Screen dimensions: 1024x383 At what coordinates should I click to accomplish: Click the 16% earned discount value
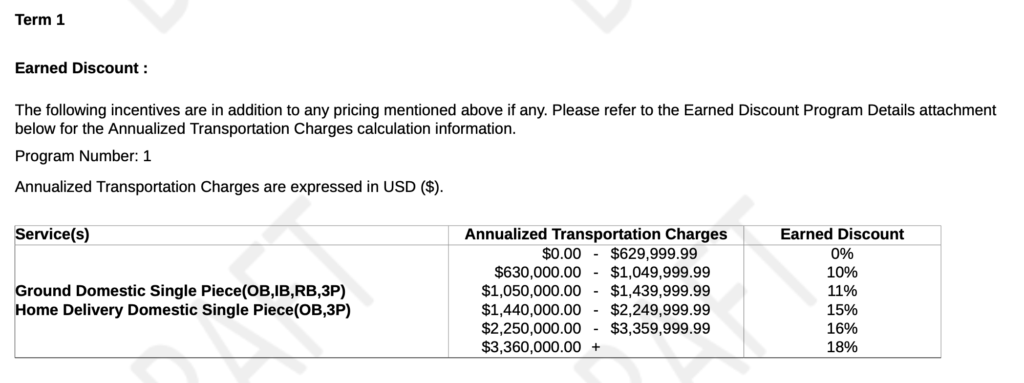coord(842,329)
